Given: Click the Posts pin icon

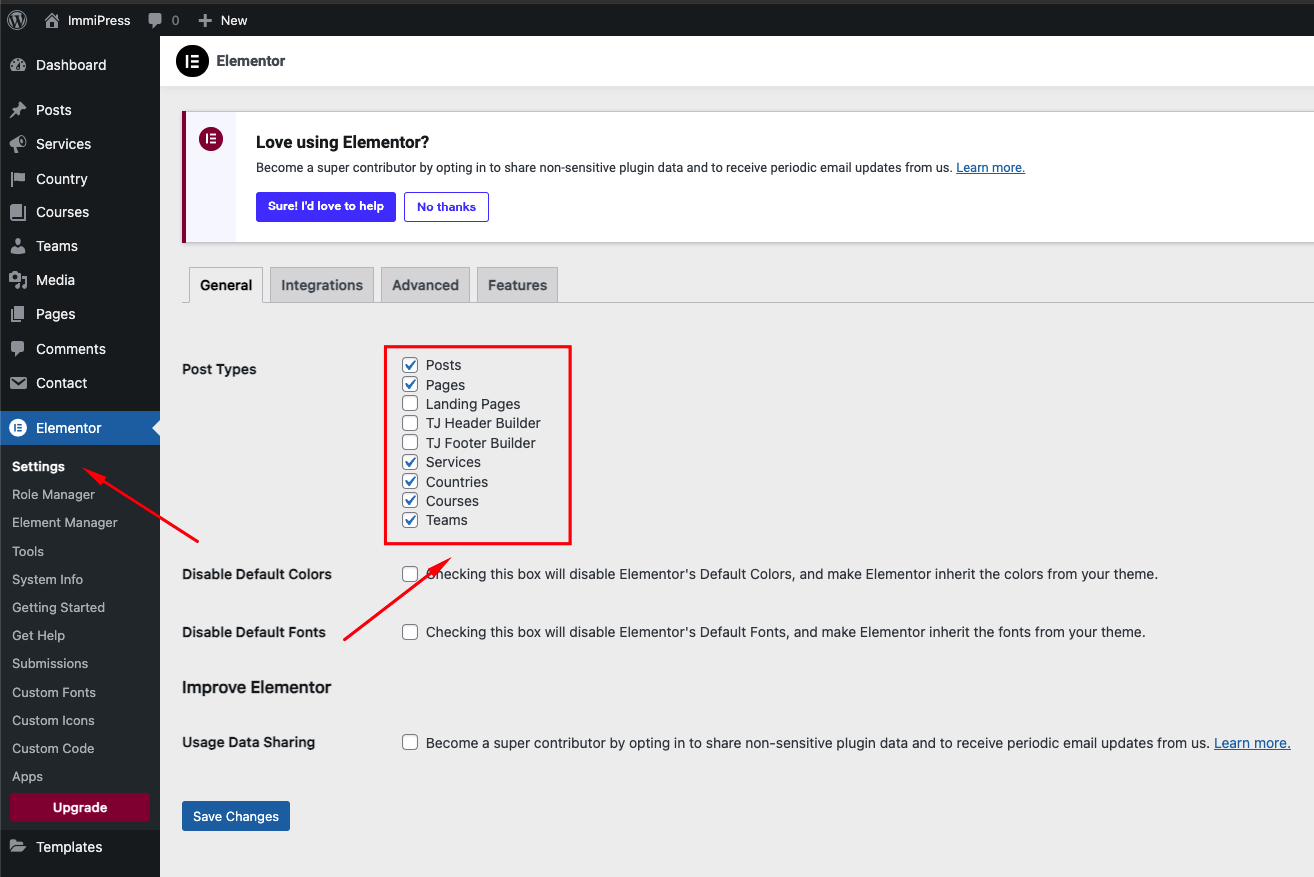Looking at the screenshot, I should pyautogui.click(x=18, y=110).
